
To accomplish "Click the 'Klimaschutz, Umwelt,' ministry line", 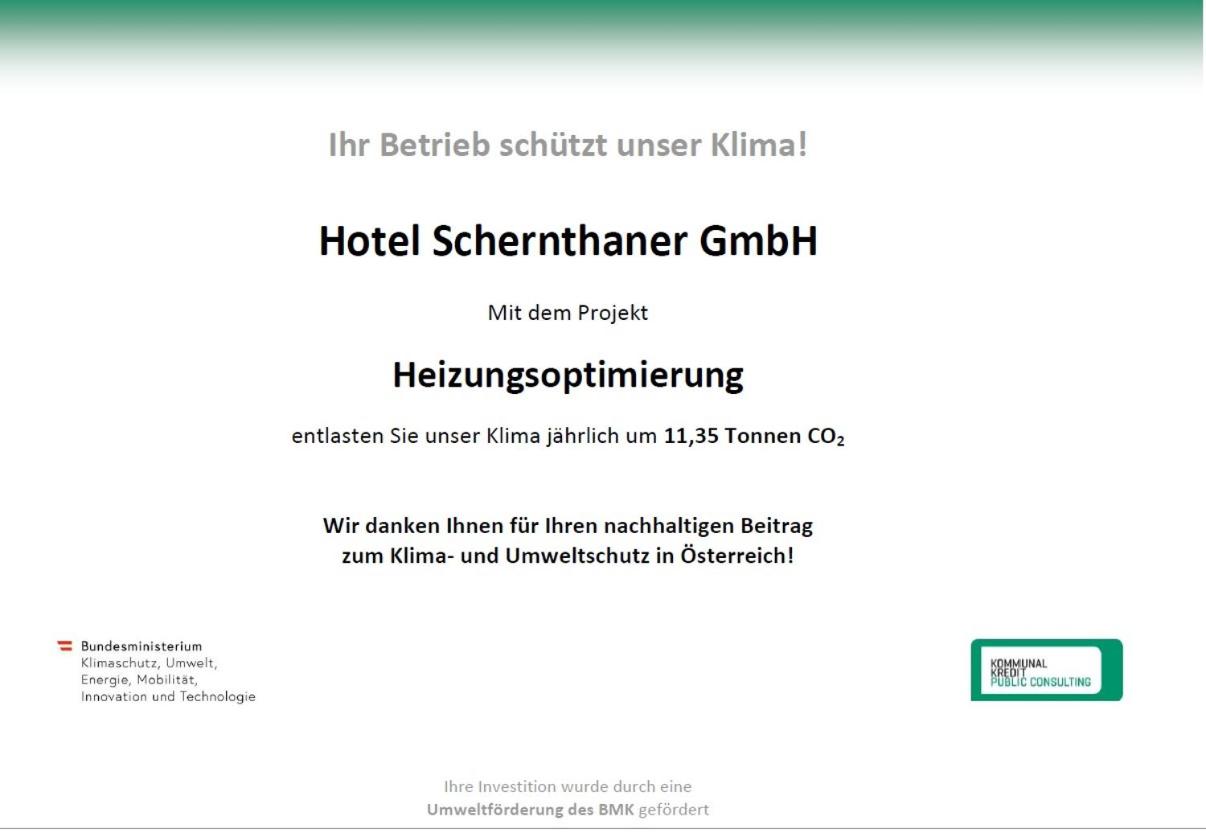I will pos(149,663).
